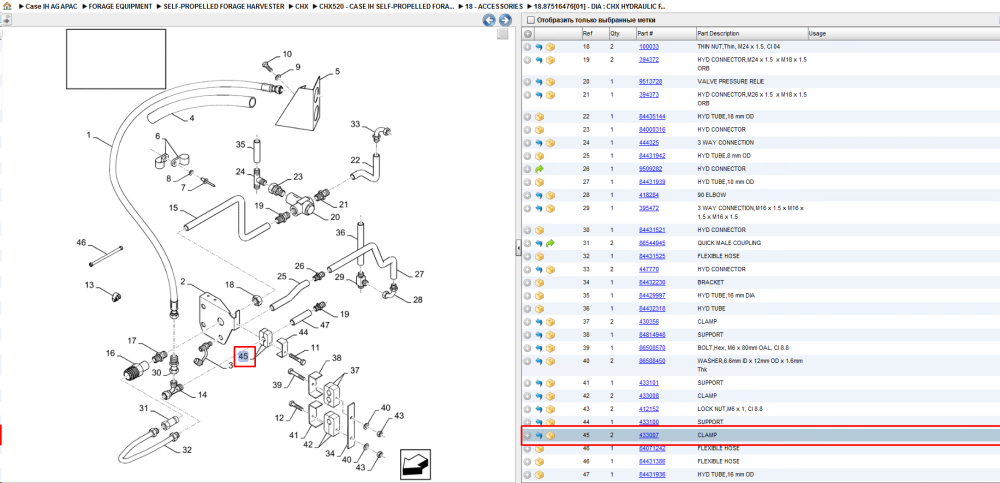Image resolution: width=1000 pixels, height=483 pixels.
Task: Select the 'HYD TUBE,18 mm OD' description
Action: (726, 117)
